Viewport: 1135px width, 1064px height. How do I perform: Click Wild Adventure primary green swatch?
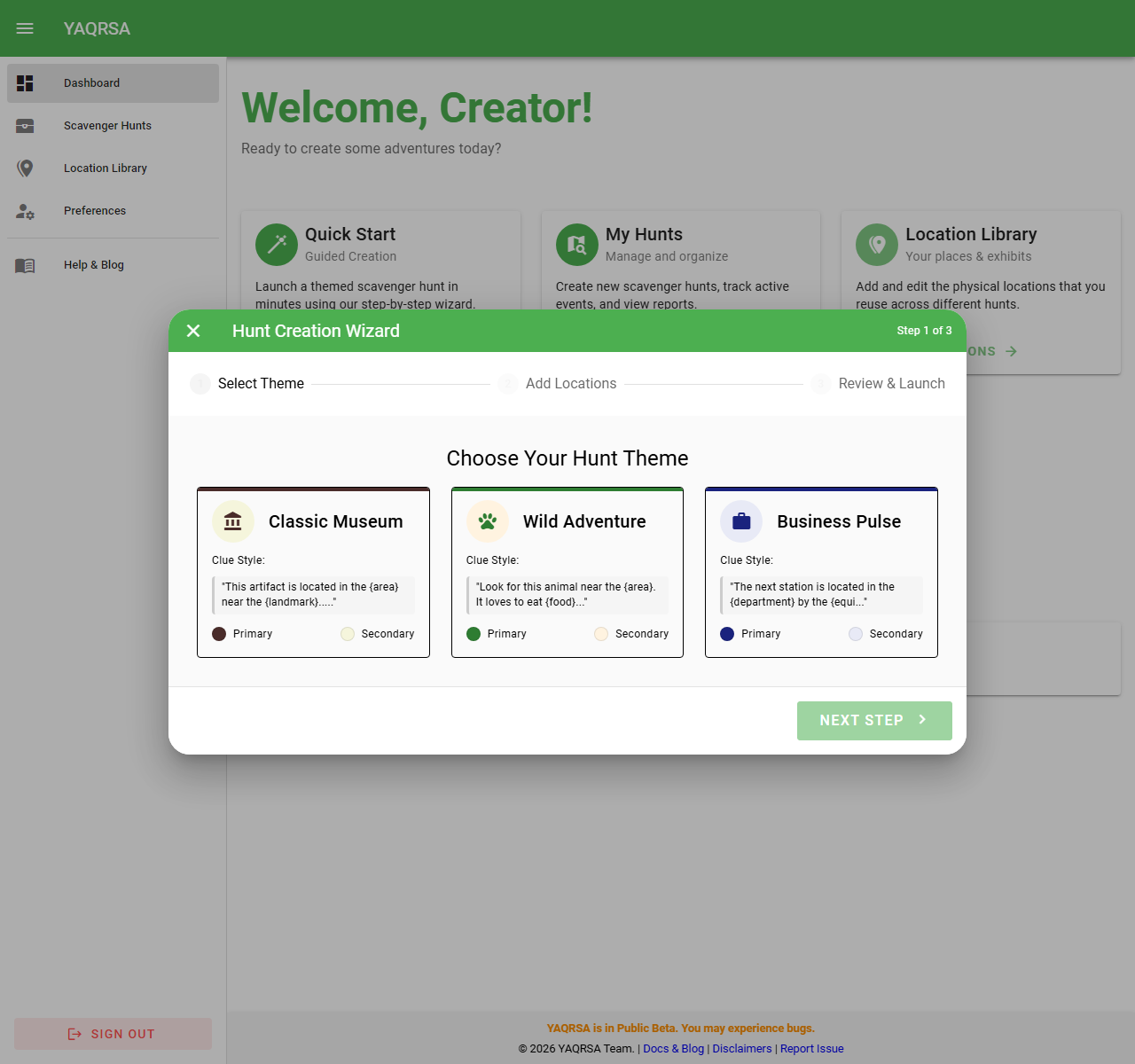tap(474, 634)
